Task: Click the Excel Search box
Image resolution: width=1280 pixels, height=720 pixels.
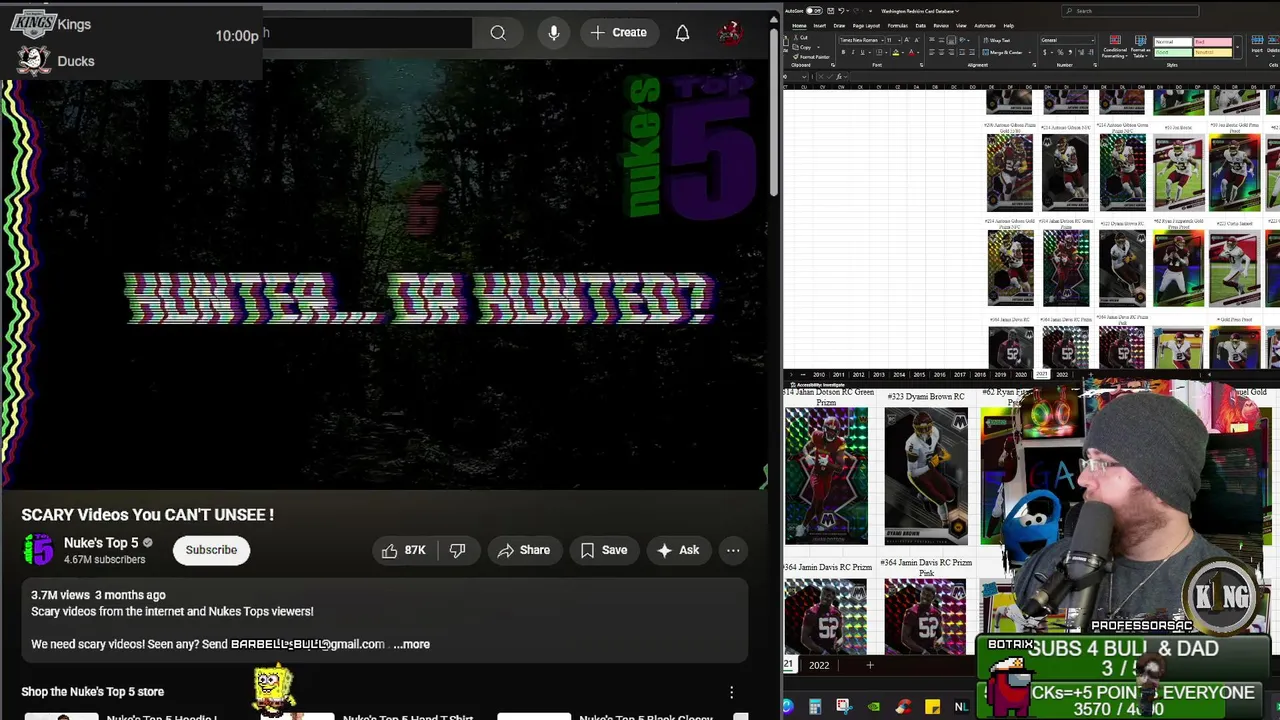Action: [1130, 11]
